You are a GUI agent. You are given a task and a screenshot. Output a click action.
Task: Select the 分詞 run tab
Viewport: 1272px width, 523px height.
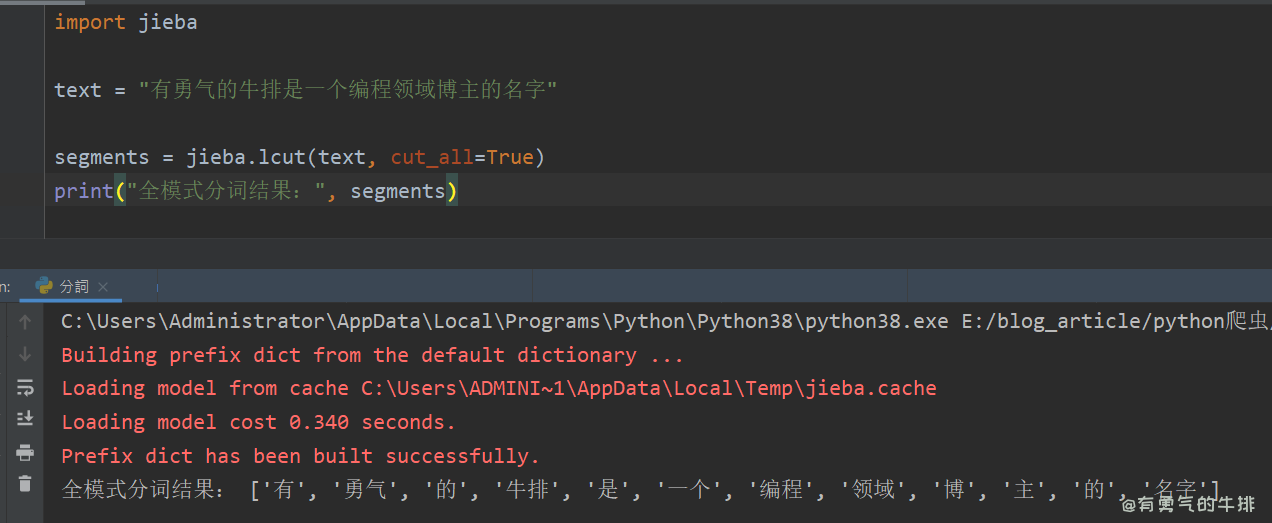click(x=74, y=286)
